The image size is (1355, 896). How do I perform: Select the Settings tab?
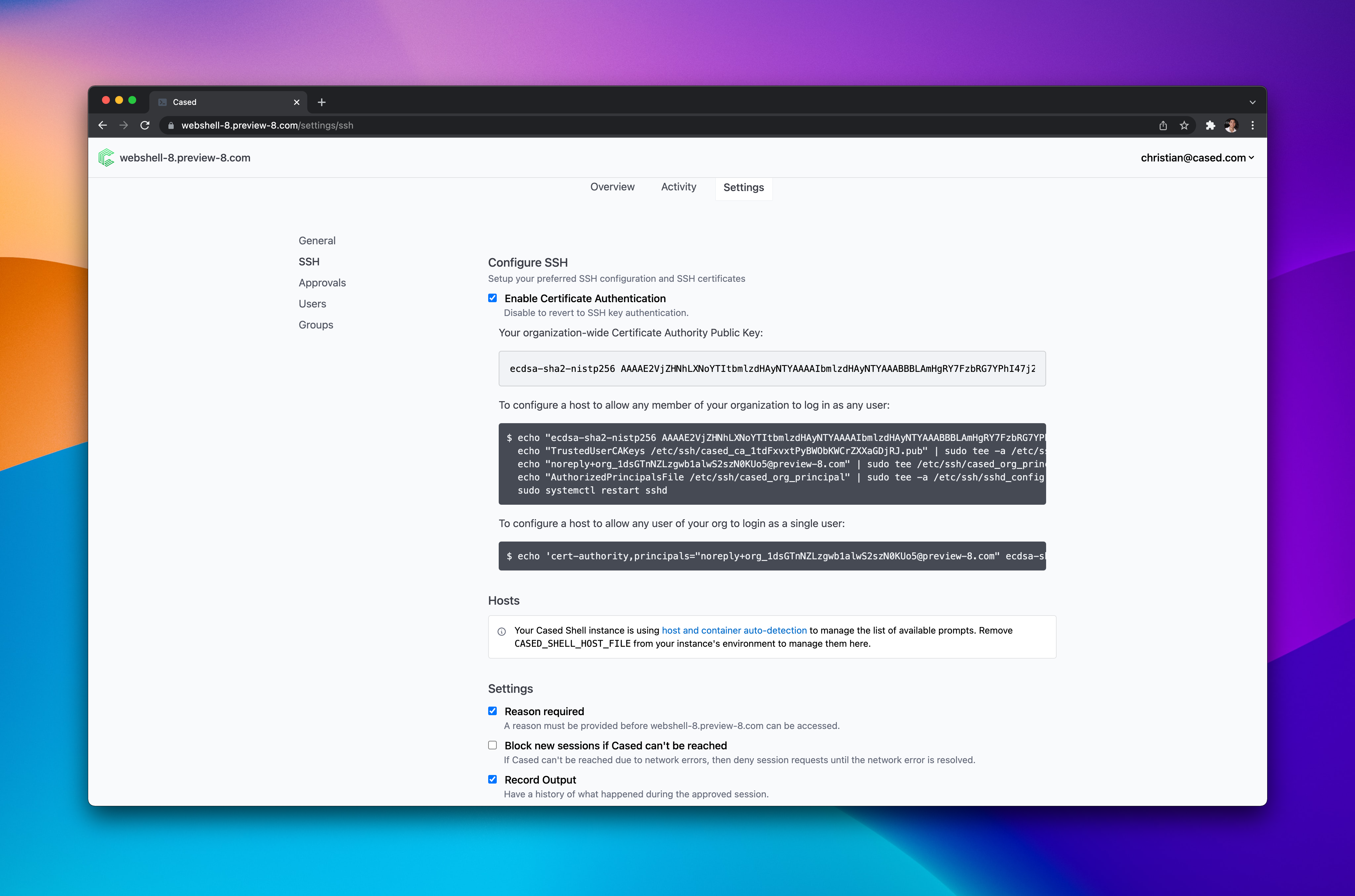(743, 187)
